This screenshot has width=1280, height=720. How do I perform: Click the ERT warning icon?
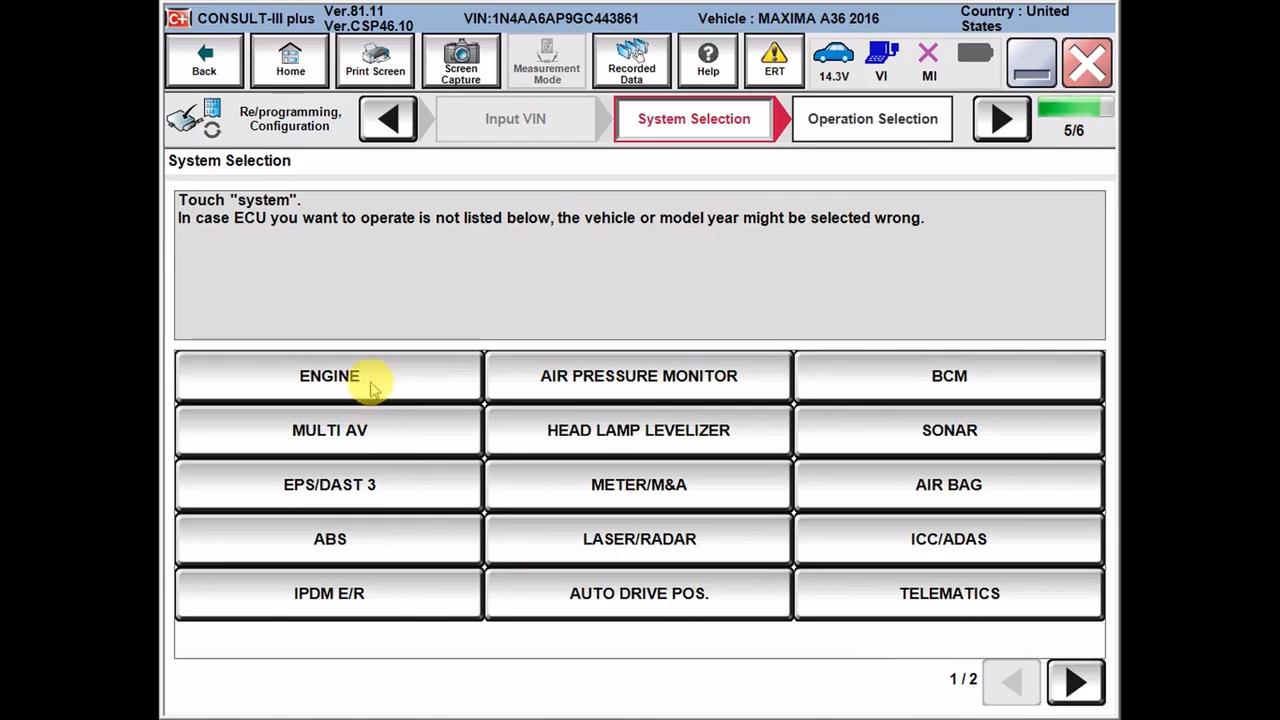[x=775, y=62]
